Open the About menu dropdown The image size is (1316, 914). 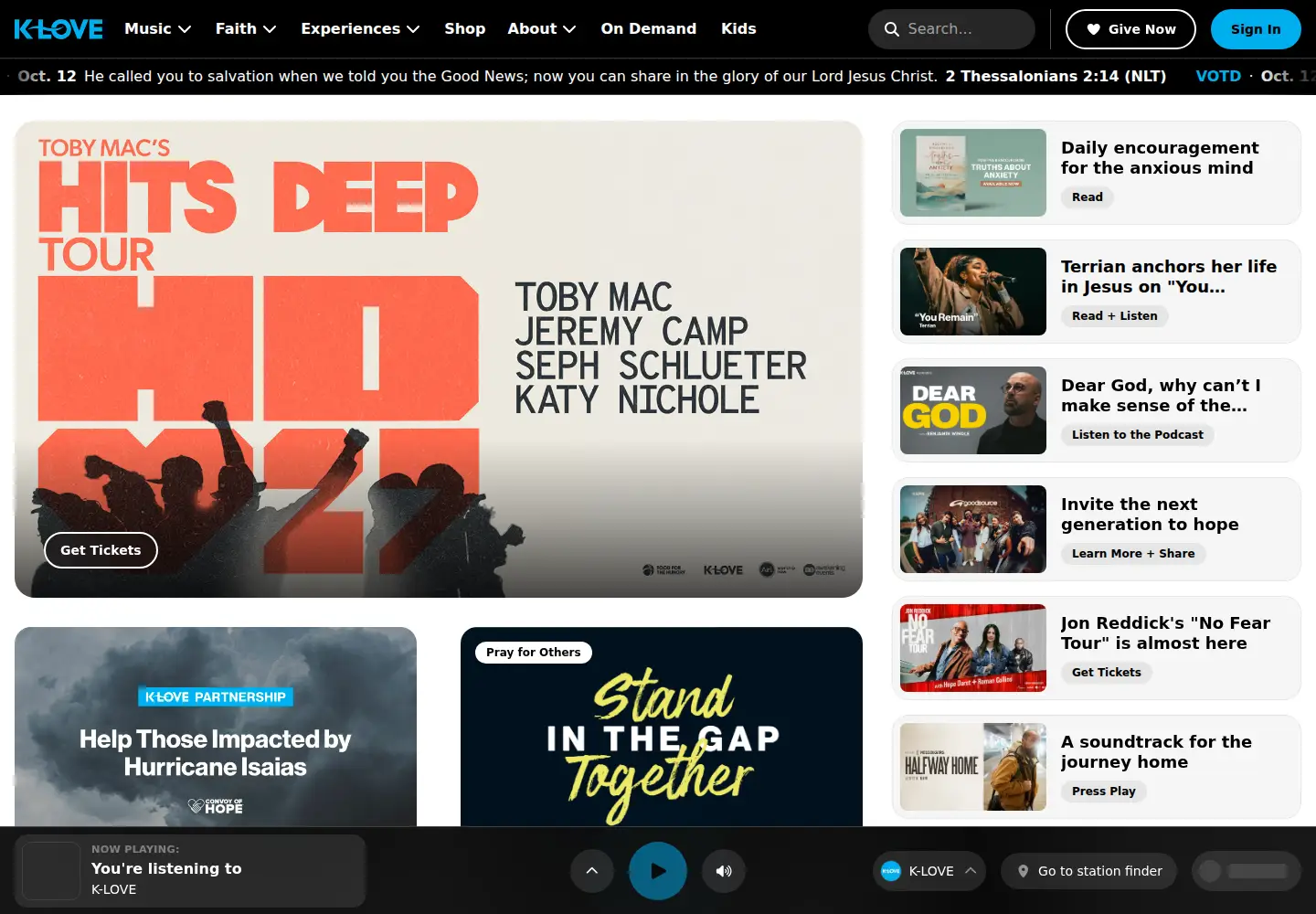541,29
